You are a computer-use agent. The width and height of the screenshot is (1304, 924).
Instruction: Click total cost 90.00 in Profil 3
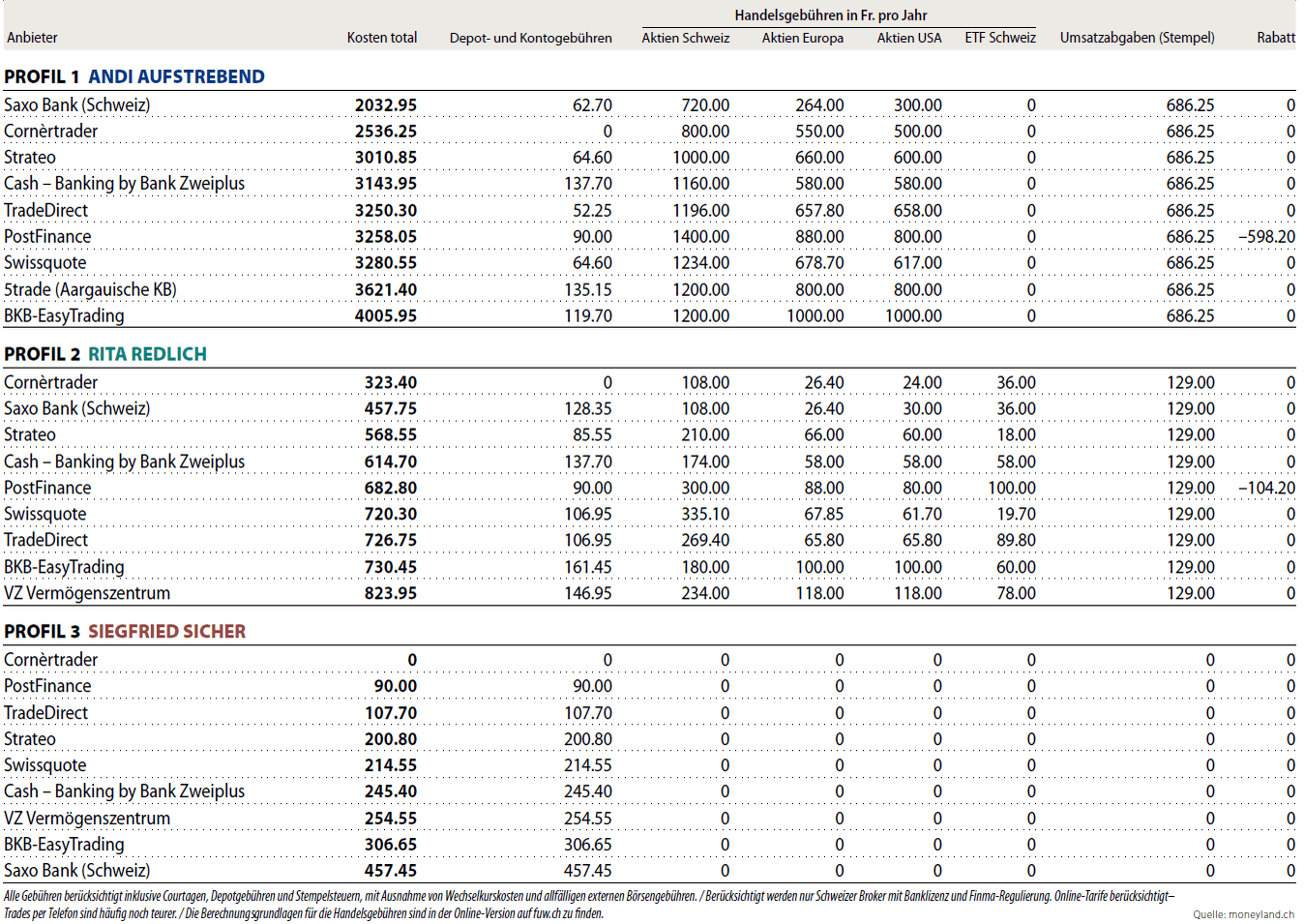[396, 687]
